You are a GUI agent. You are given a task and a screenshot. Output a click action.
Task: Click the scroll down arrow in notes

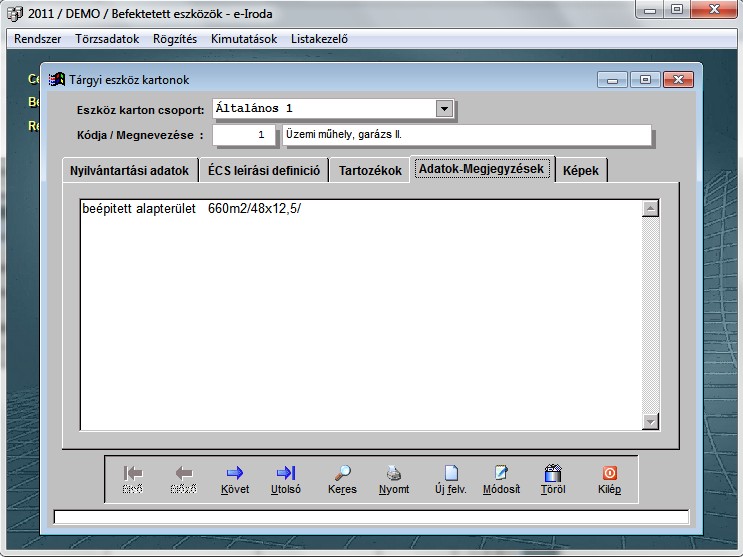[651, 421]
